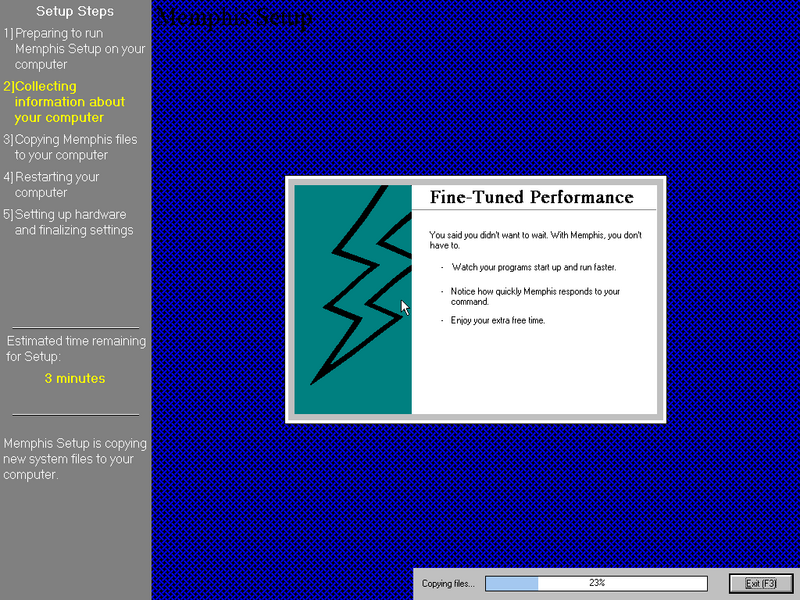The height and width of the screenshot is (600, 800).
Task: Click 'Estimated time remaining for Setup' label
Action: coord(76,348)
